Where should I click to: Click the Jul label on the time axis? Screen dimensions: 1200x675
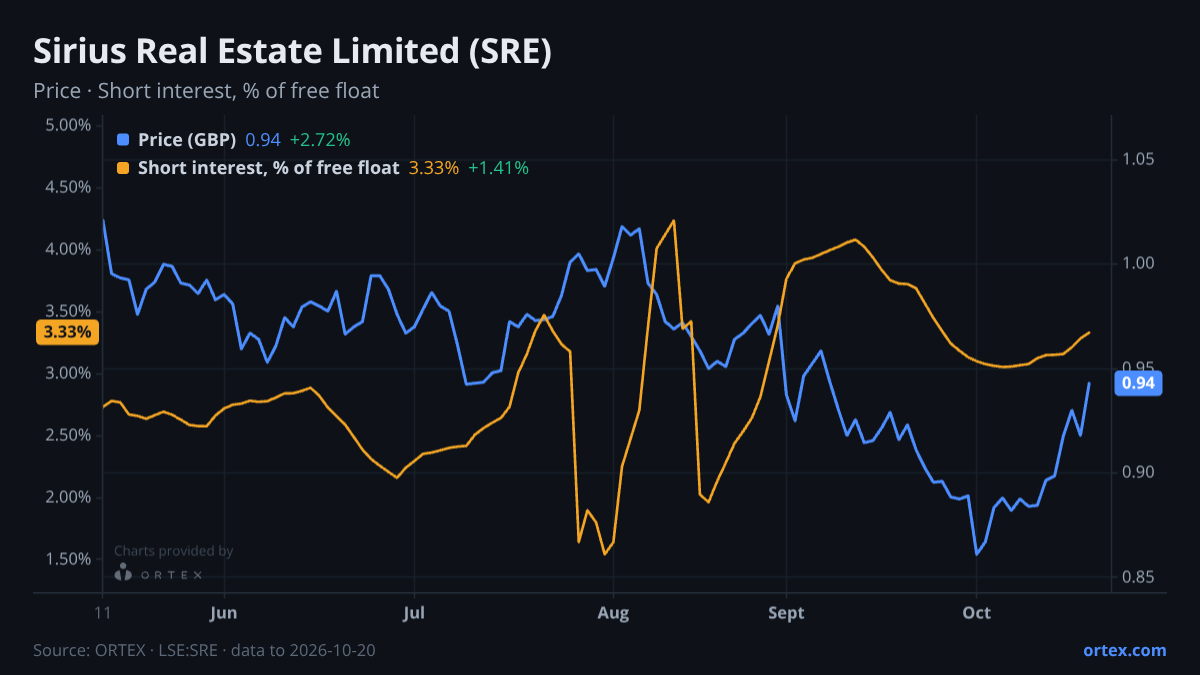[x=414, y=613]
